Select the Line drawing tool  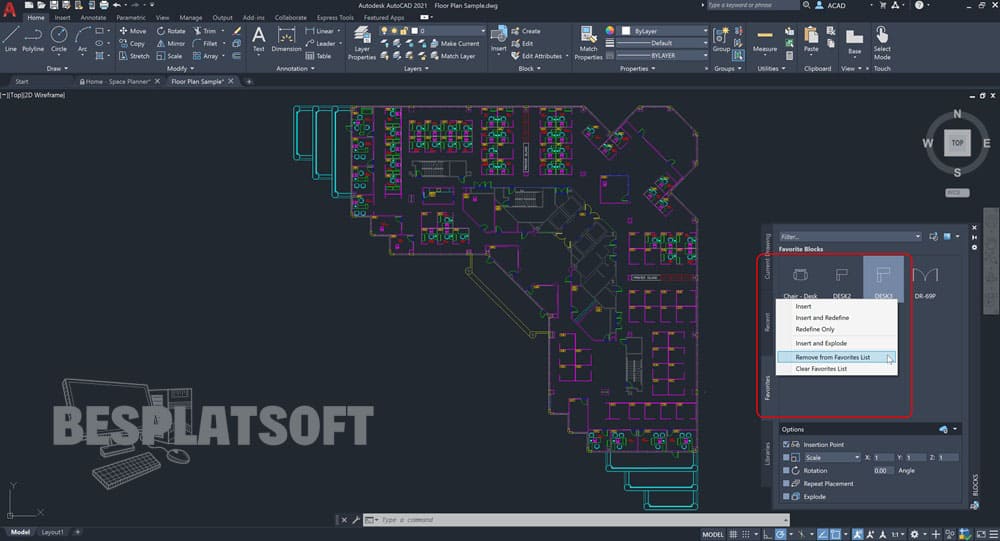[10, 38]
